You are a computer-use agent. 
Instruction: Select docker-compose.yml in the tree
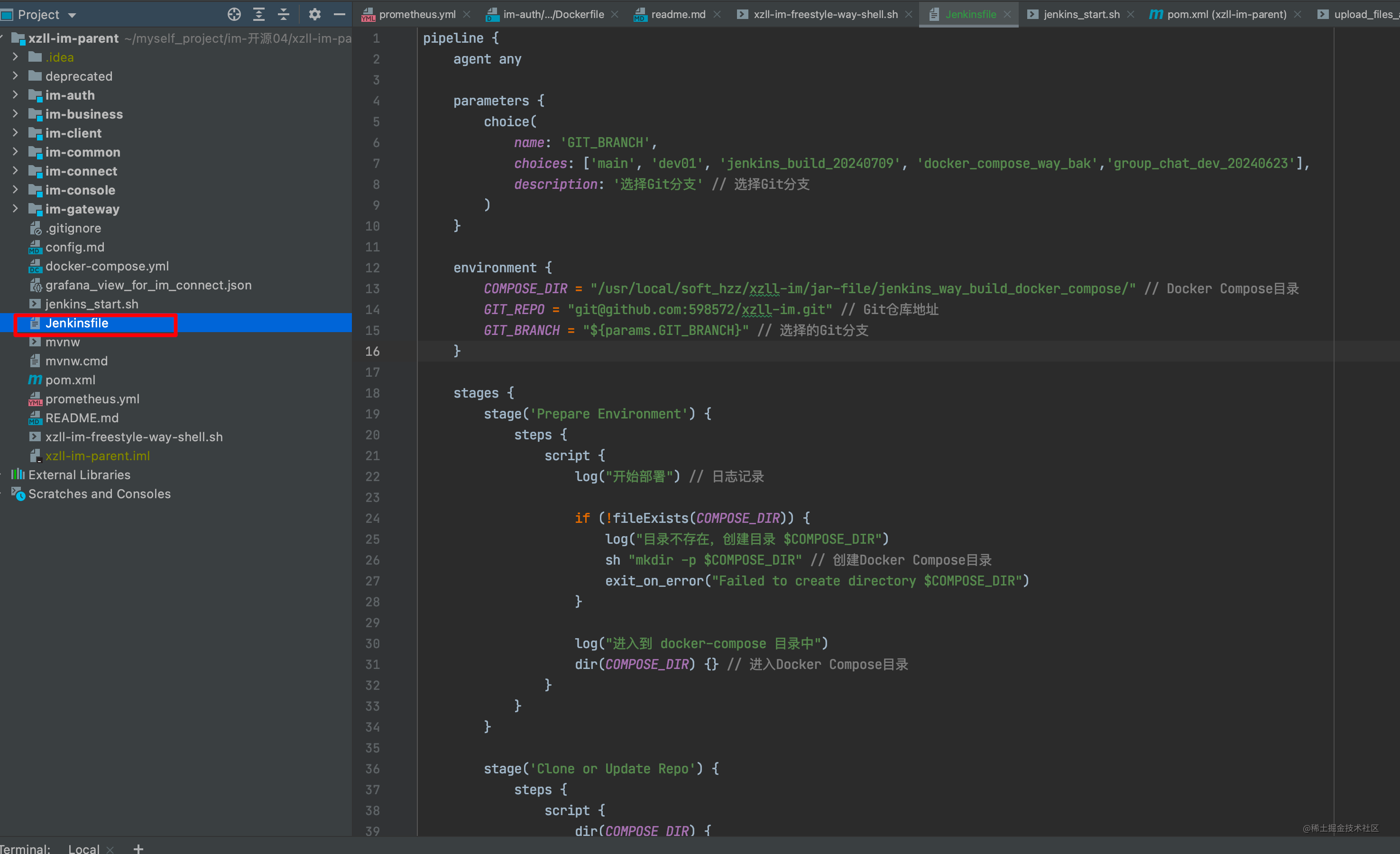[107, 266]
